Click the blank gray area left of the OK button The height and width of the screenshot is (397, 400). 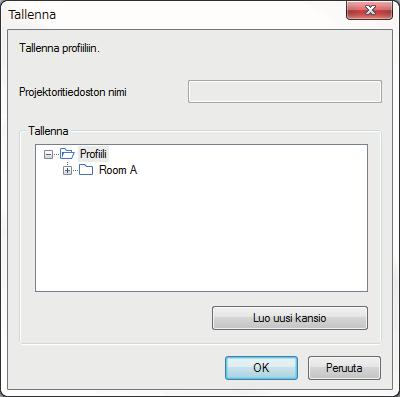(117, 368)
